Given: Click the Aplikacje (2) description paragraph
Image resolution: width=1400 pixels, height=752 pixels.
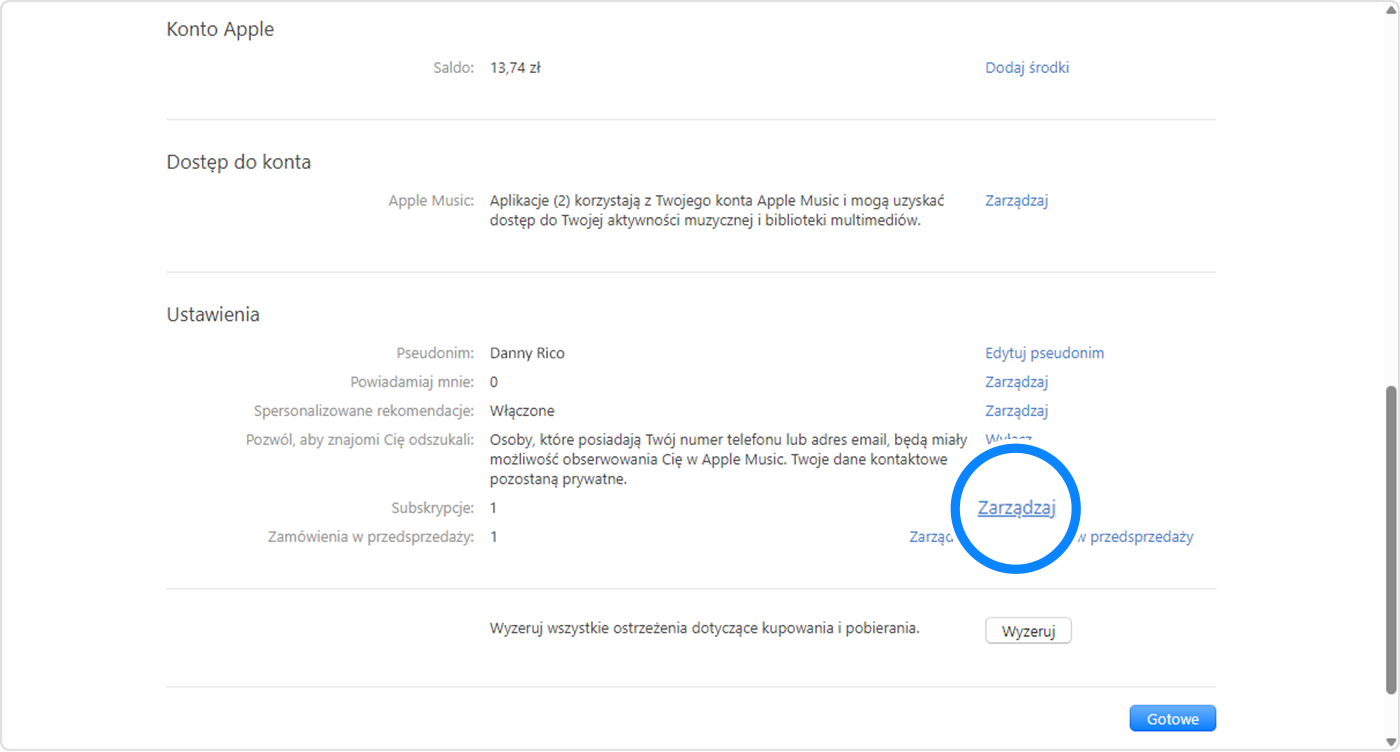Looking at the screenshot, I should click(717, 210).
